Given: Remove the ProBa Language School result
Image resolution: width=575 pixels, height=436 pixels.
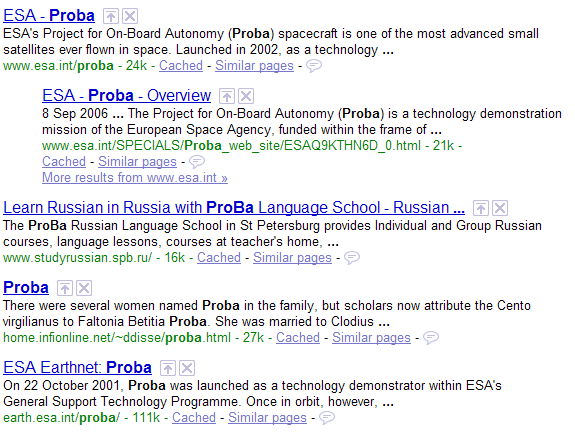Looking at the screenshot, I should [x=500, y=208].
